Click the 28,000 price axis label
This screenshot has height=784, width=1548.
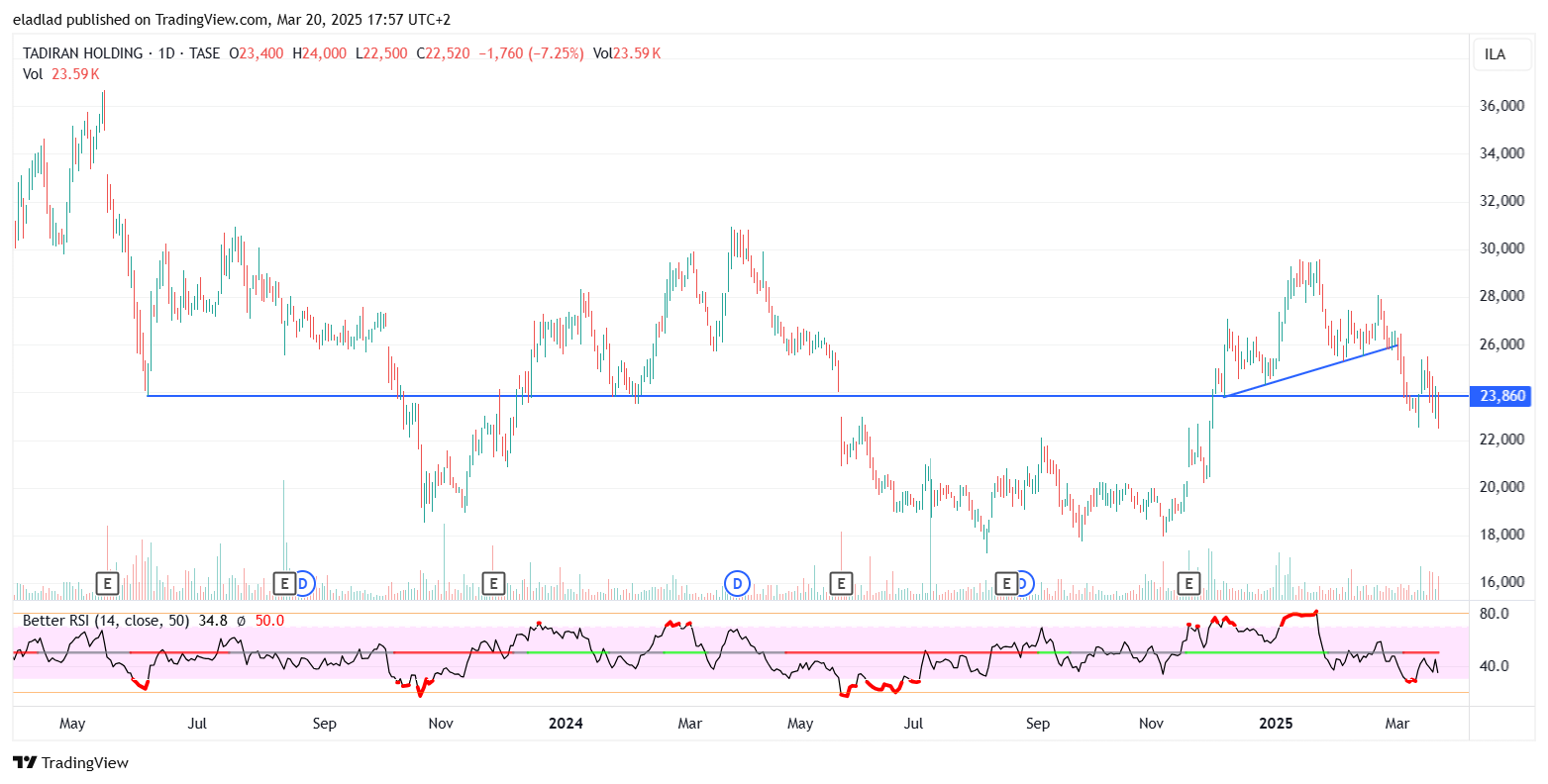coord(1502,296)
